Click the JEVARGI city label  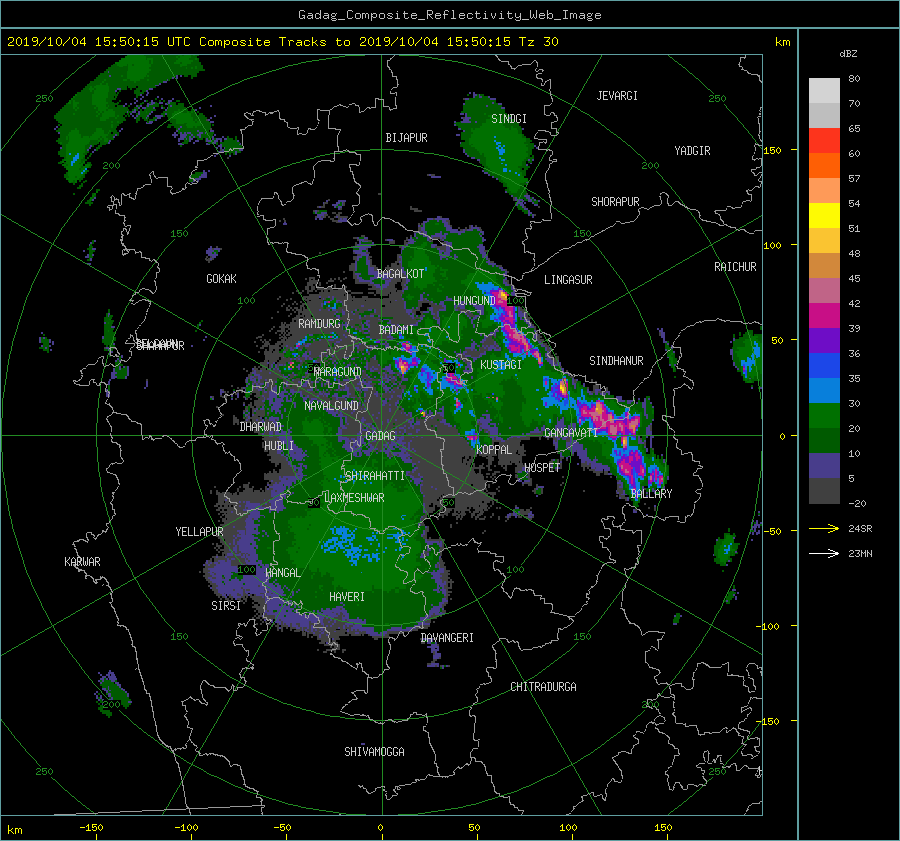(617, 96)
